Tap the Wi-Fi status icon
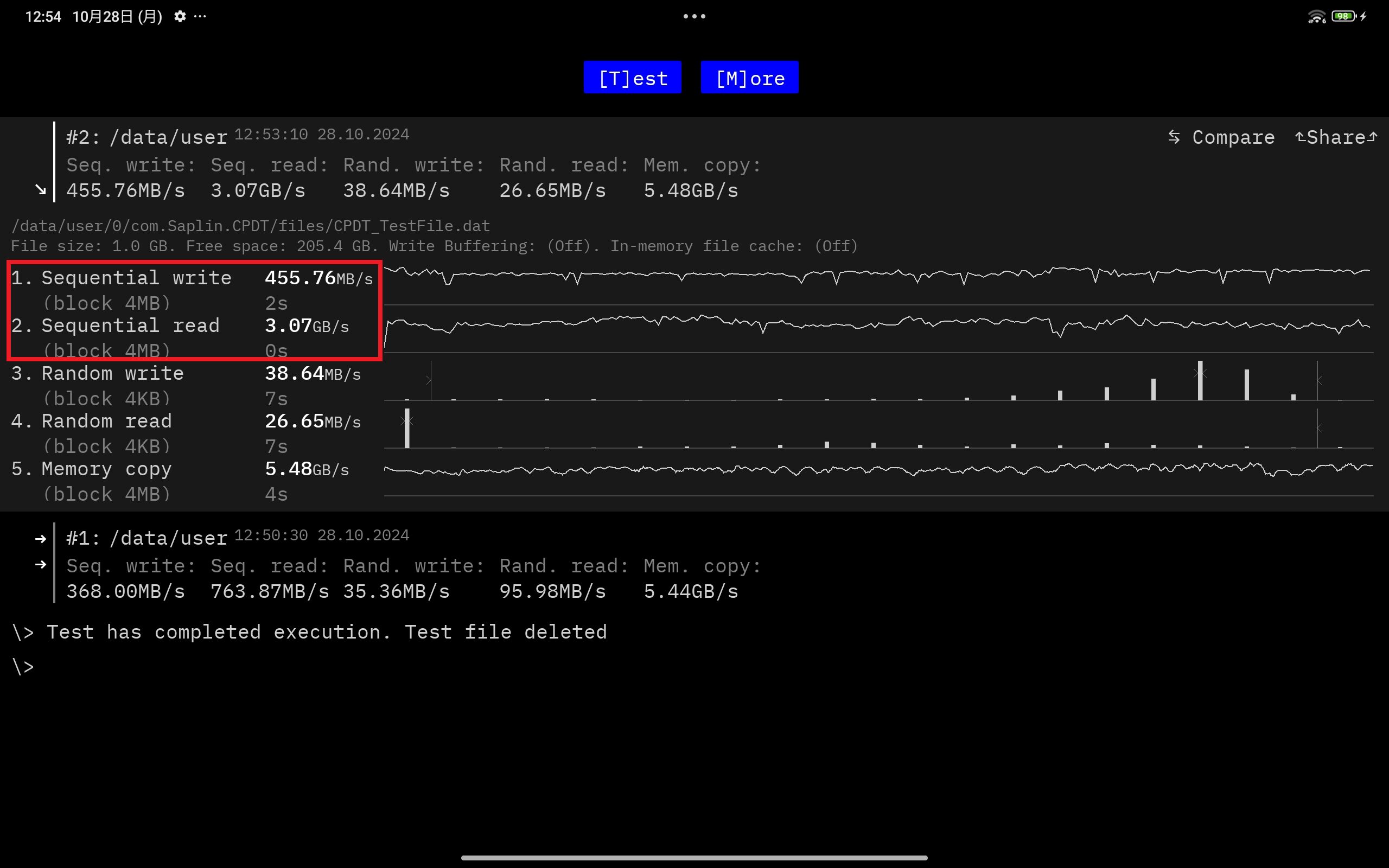The width and height of the screenshot is (1389, 868). (1316, 16)
